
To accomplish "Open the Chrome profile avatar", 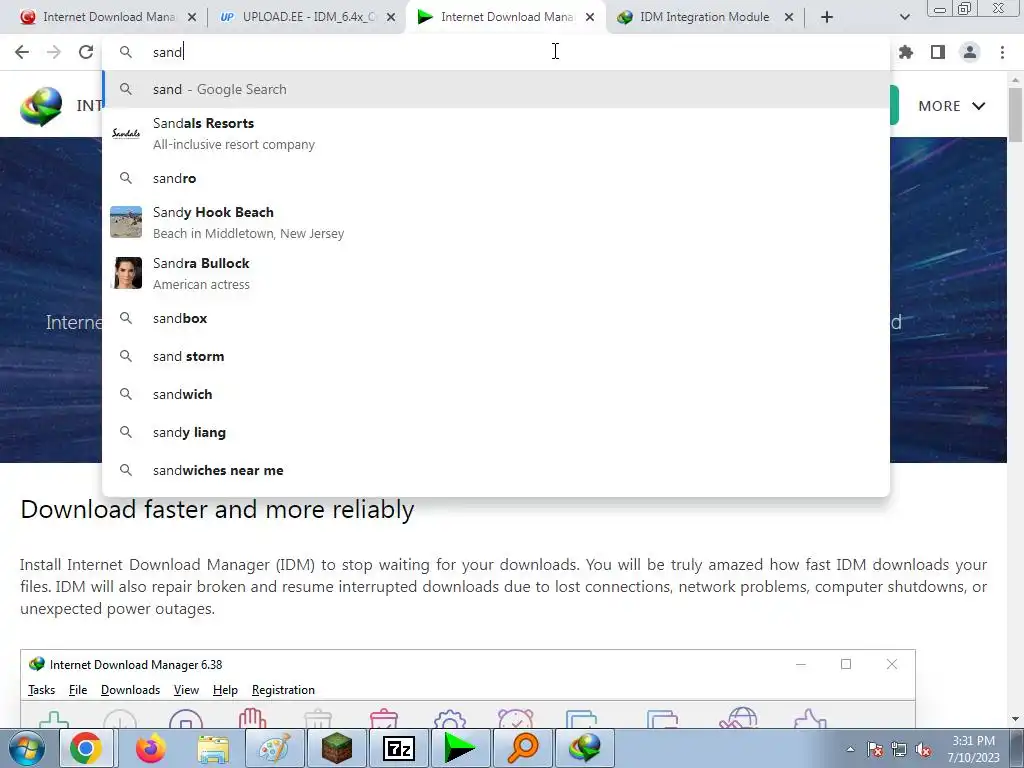I will 970,52.
